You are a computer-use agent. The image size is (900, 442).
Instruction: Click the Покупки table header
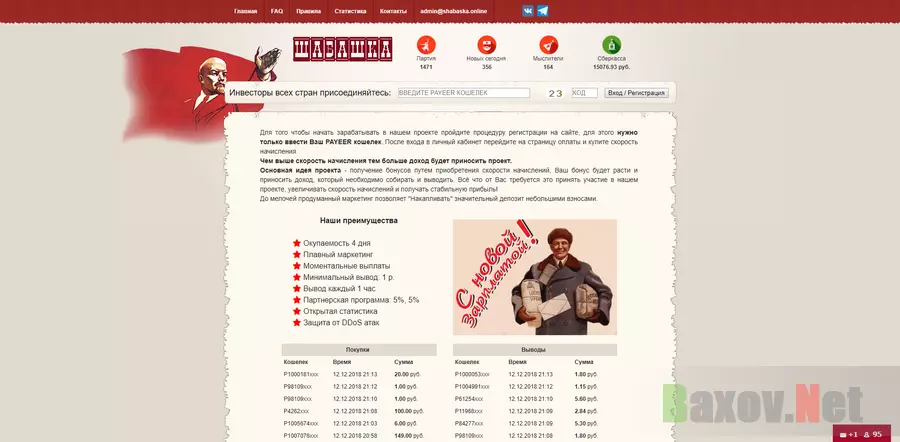(359, 350)
